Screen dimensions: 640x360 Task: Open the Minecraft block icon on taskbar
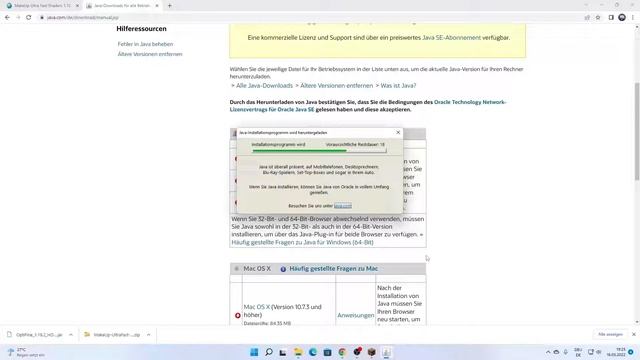coord(371,352)
